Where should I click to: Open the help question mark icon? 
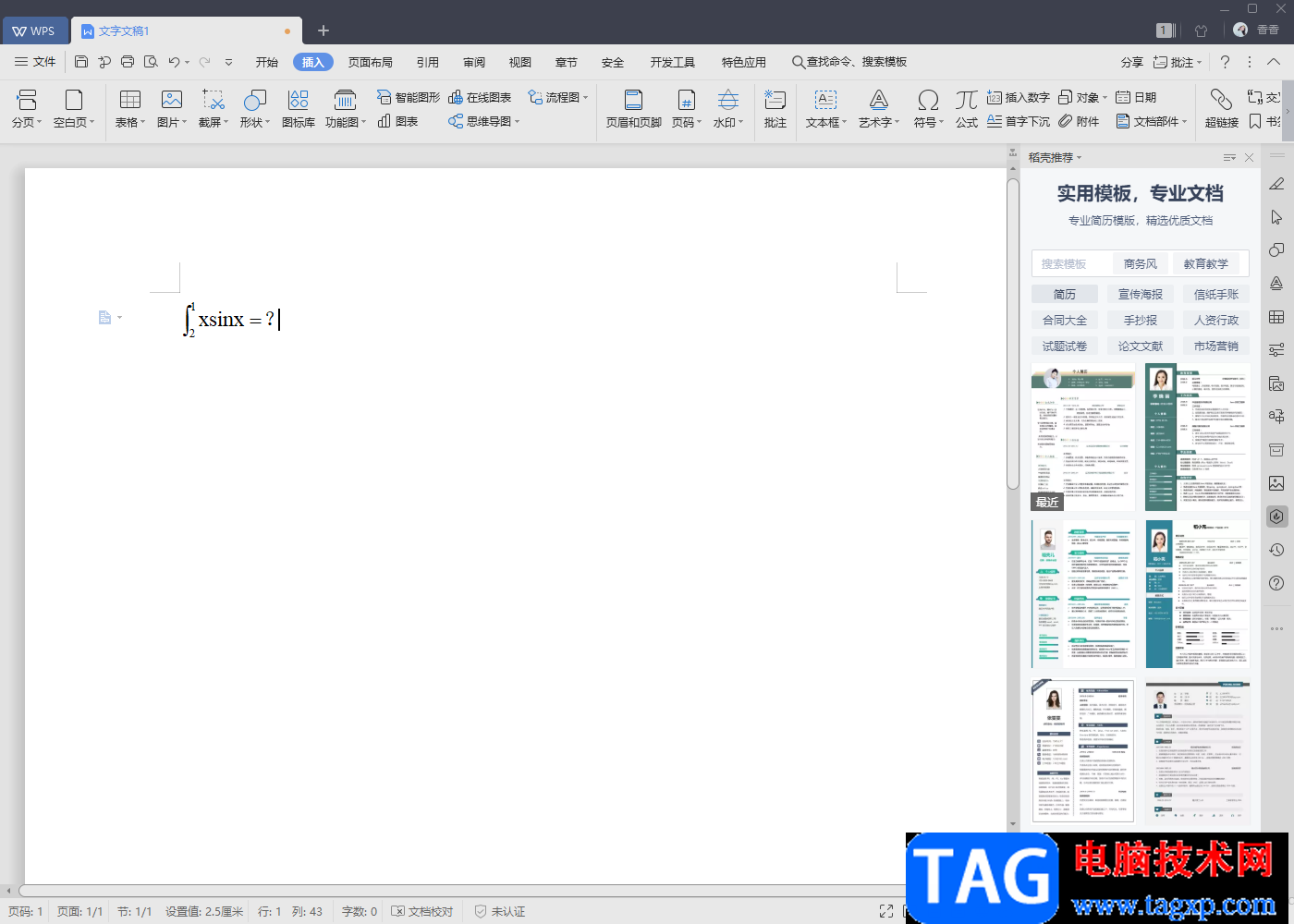[1225, 62]
